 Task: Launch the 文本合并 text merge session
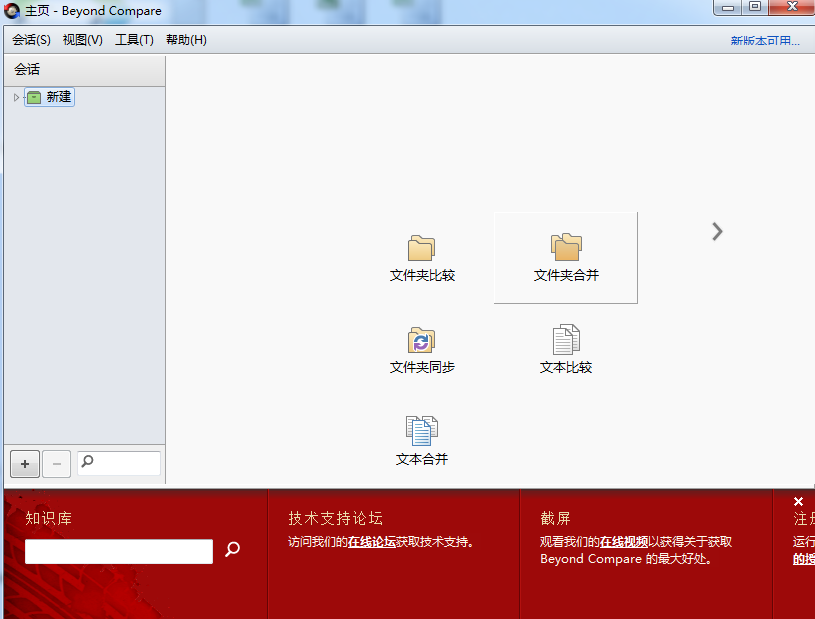point(422,441)
